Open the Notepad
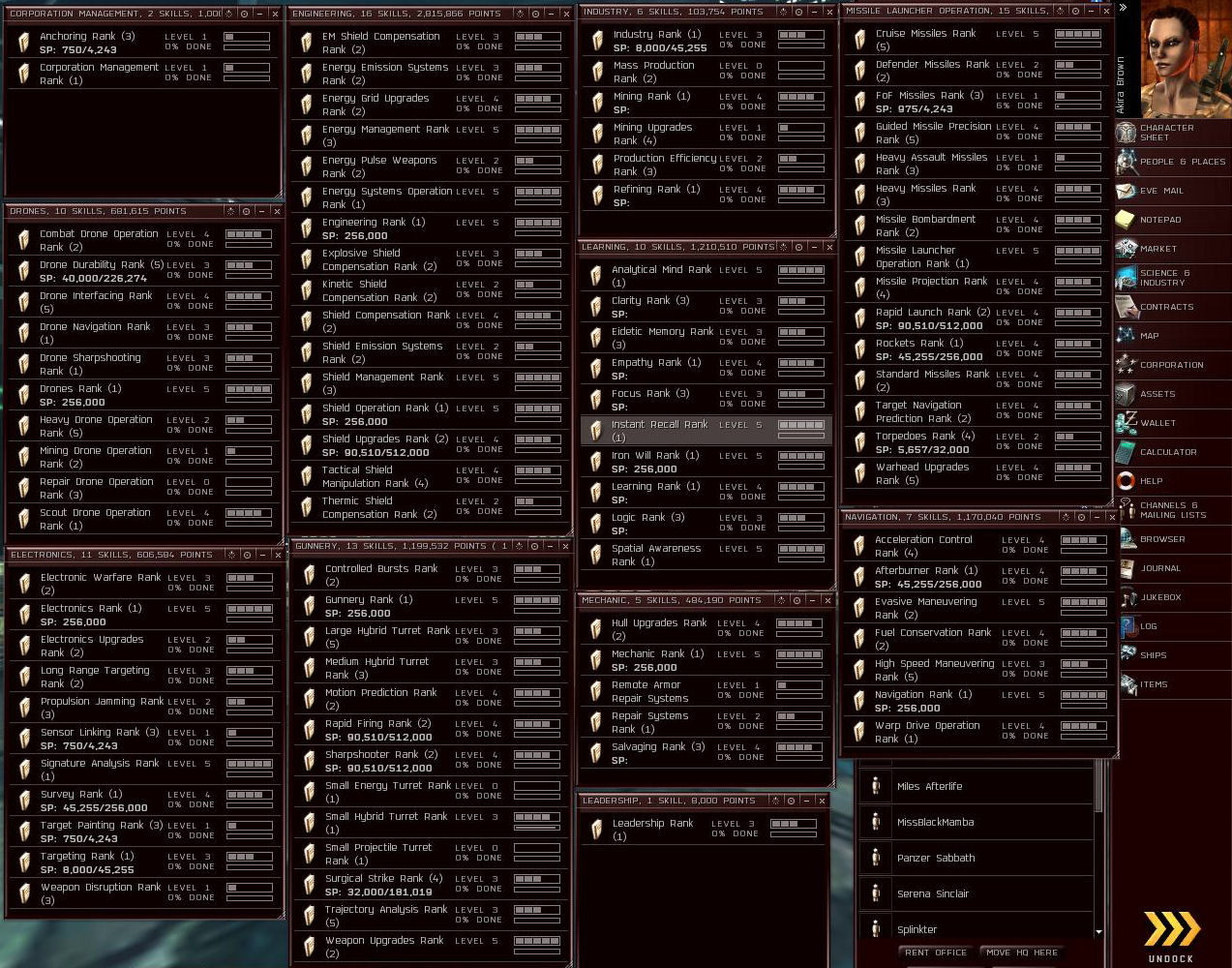Image resolution: width=1232 pixels, height=968 pixels. click(1172, 220)
